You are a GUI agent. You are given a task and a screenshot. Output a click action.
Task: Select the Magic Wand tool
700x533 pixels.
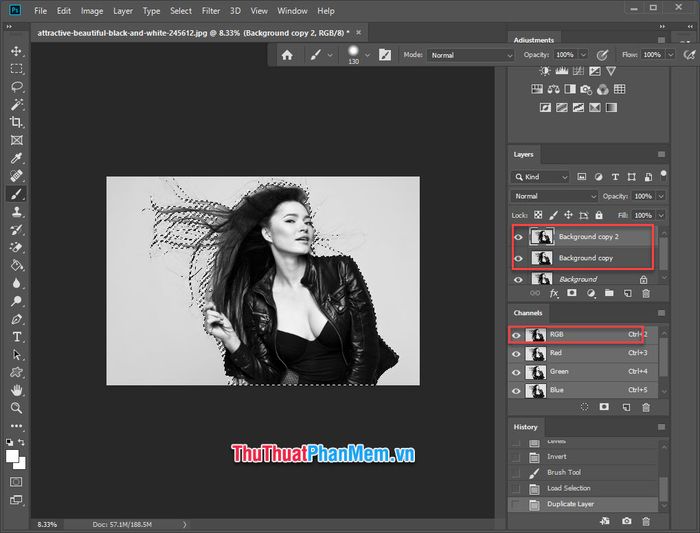click(17, 104)
